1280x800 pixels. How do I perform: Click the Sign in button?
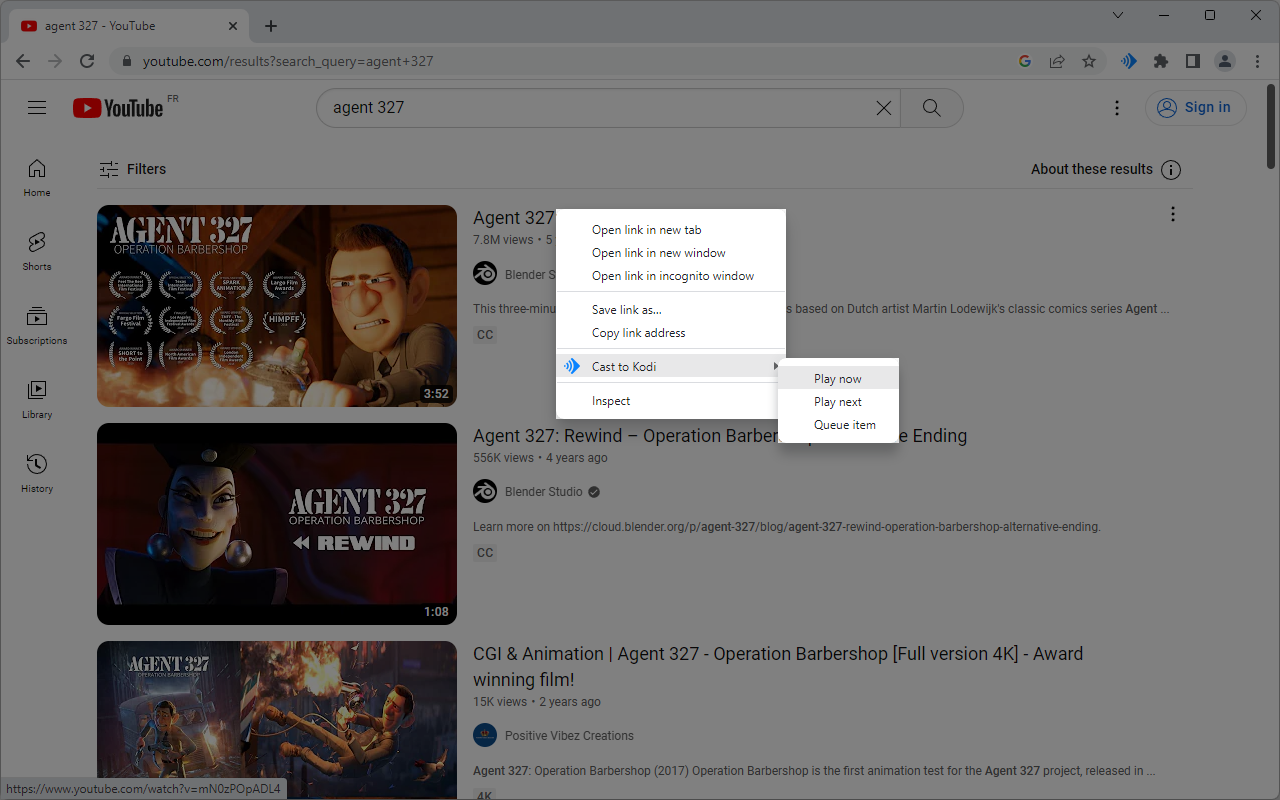[1195, 108]
